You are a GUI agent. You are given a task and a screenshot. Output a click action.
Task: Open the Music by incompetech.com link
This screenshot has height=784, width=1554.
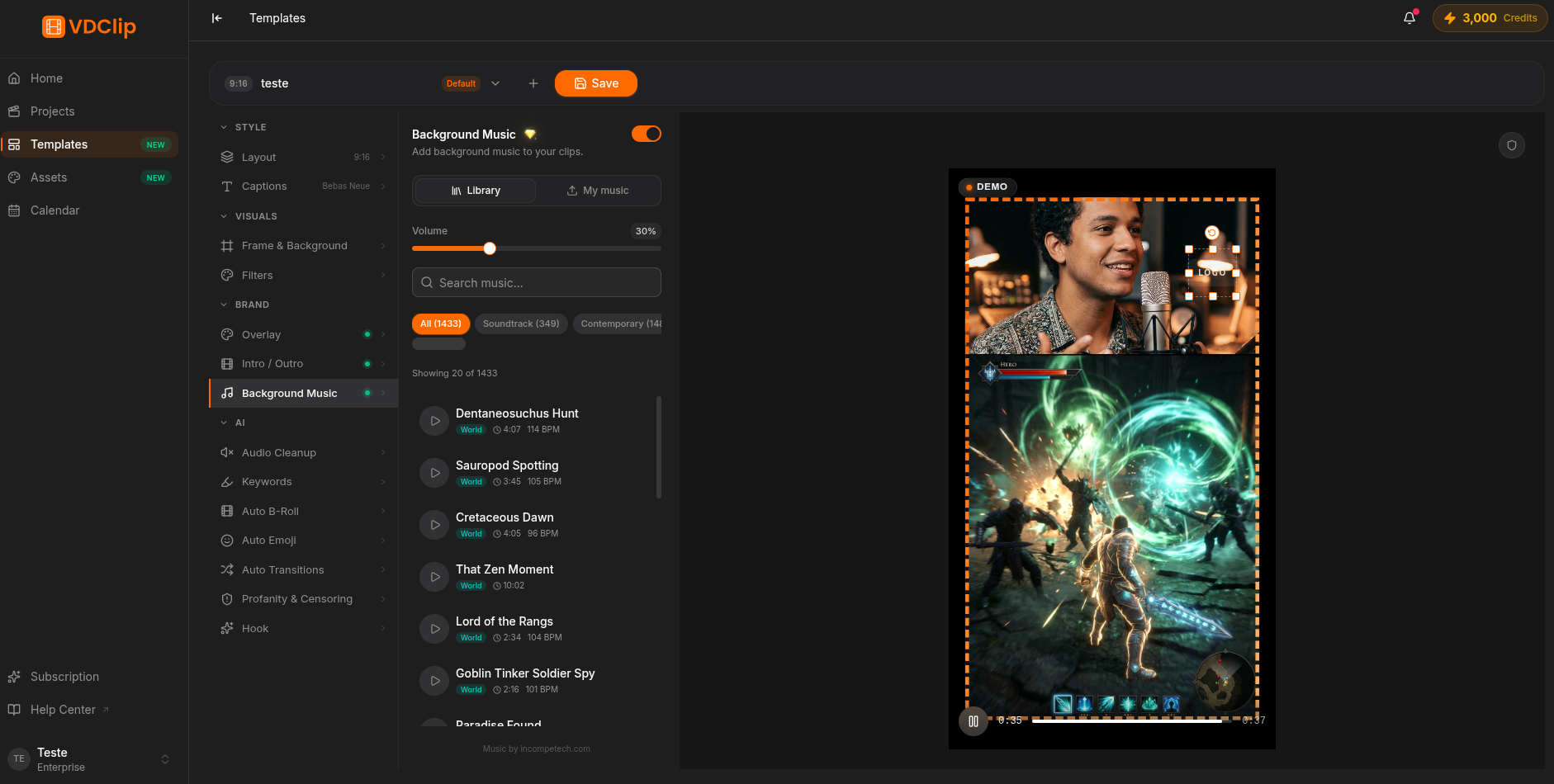537,749
